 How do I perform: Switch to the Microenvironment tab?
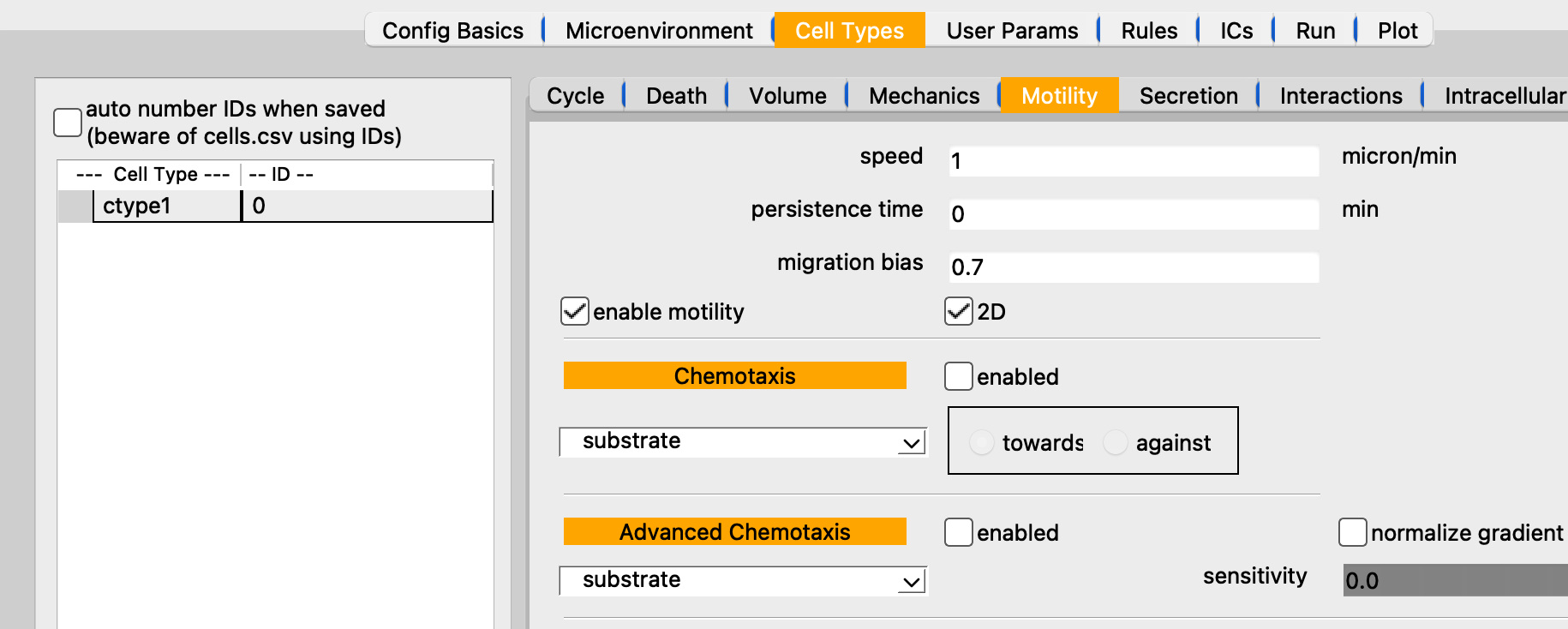[x=659, y=31]
